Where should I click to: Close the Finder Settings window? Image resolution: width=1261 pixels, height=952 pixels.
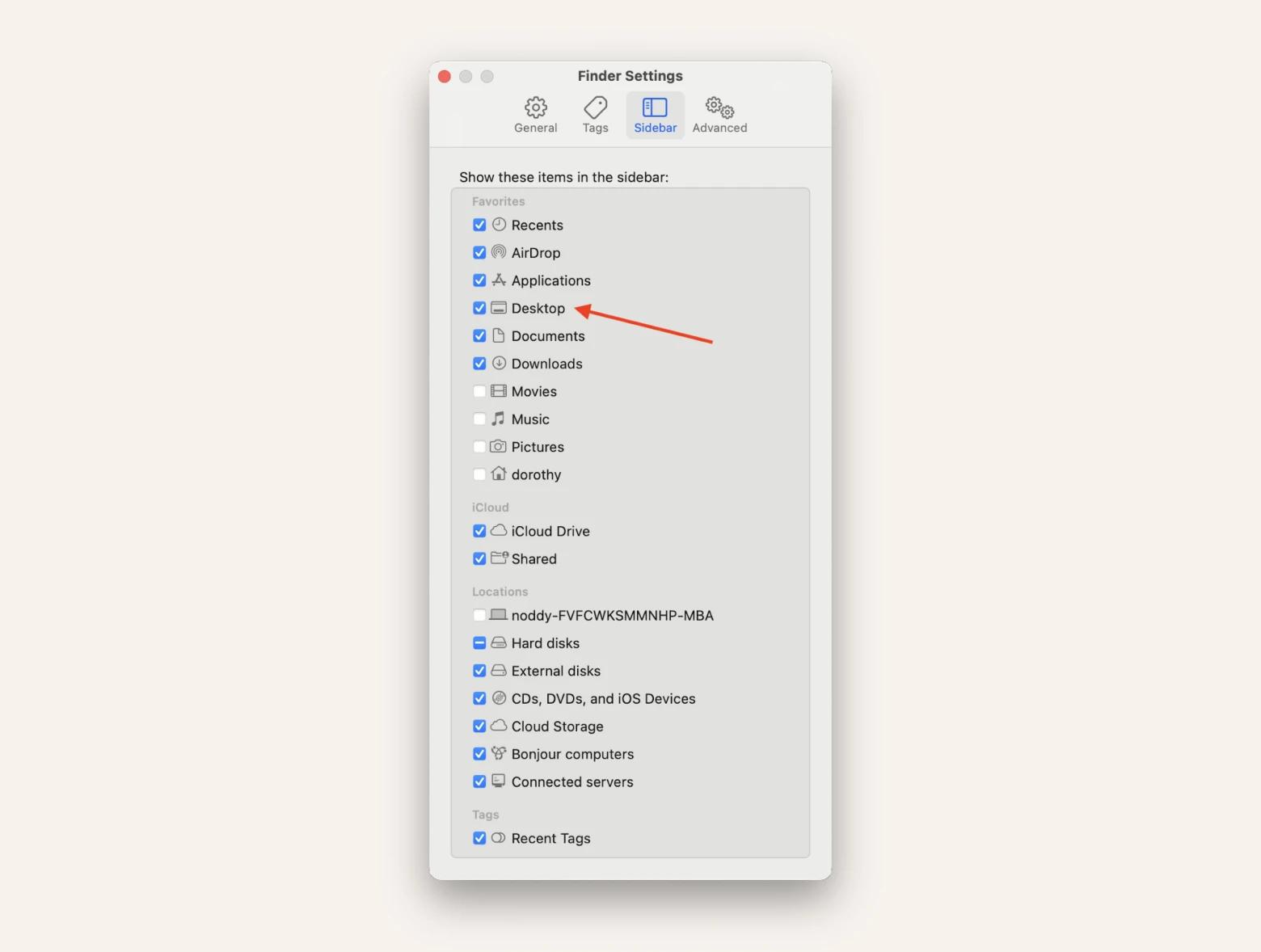point(445,76)
